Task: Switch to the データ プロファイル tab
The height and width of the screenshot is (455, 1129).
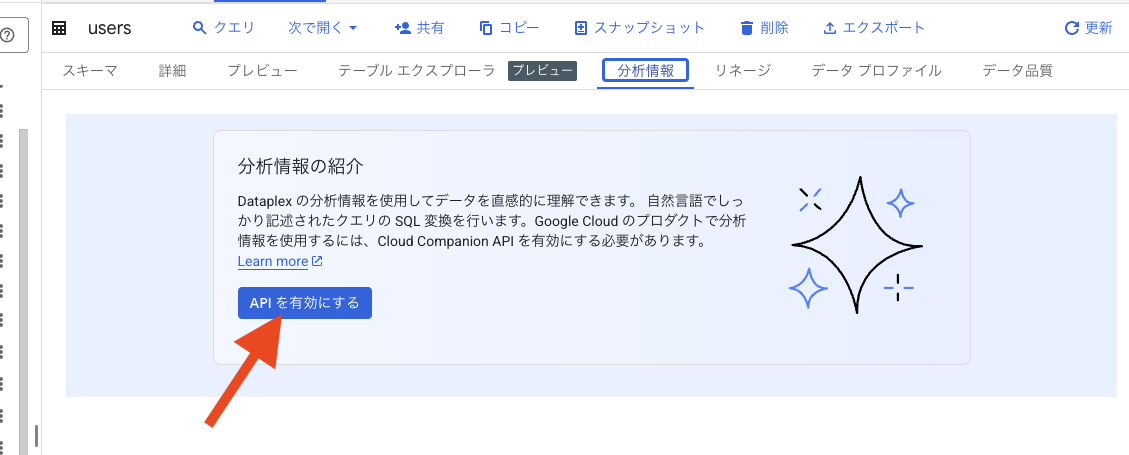Action: (x=876, y=71)
